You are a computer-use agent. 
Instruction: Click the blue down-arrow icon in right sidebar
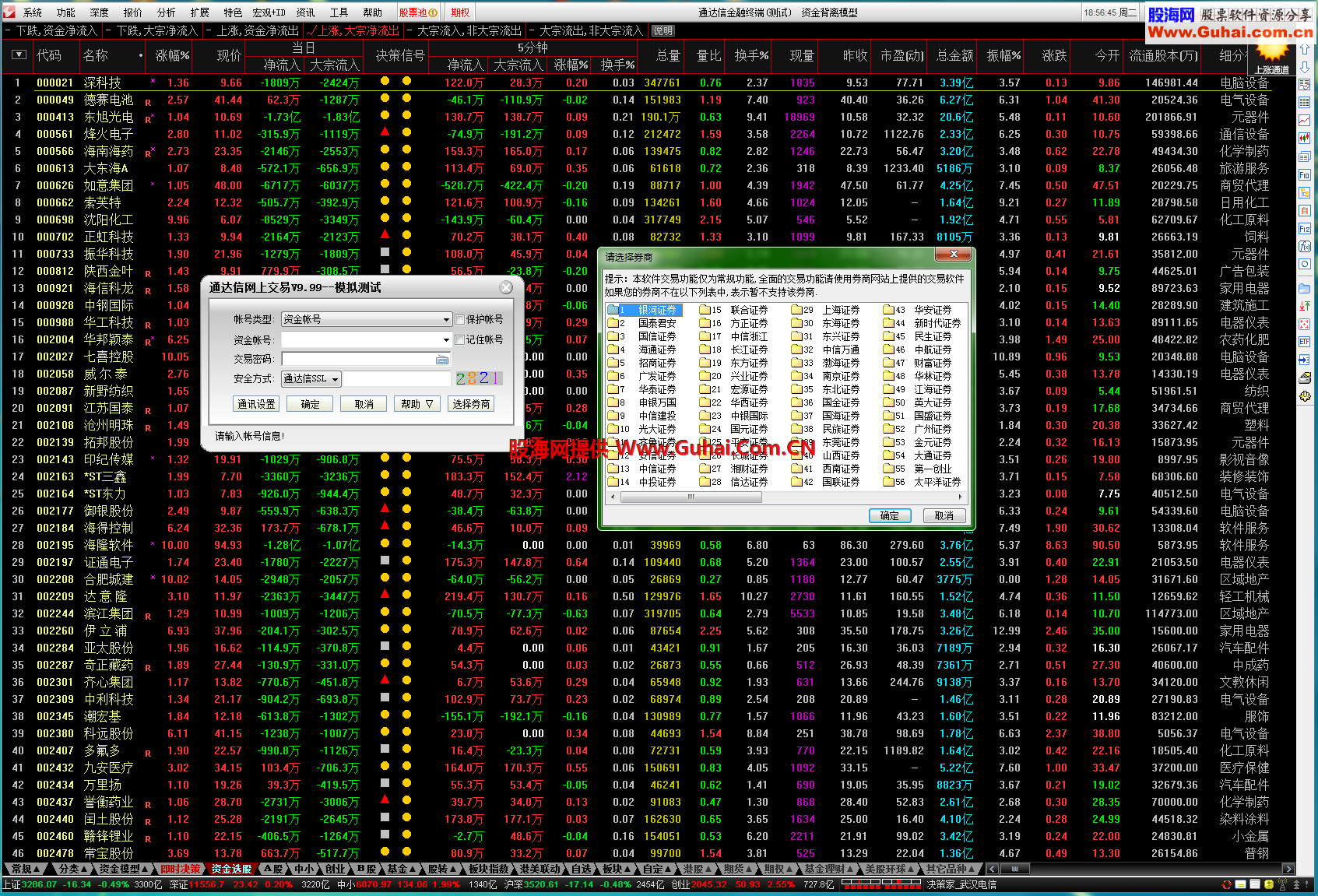(1305, 67)
